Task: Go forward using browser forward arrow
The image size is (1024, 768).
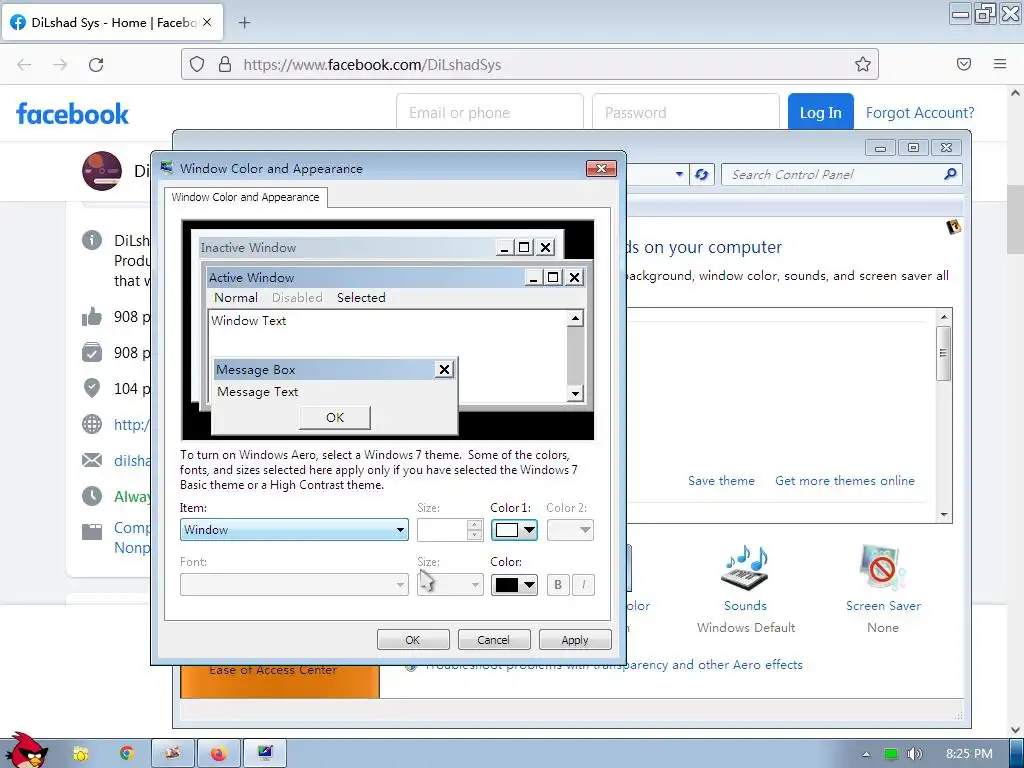Action: 60,65
